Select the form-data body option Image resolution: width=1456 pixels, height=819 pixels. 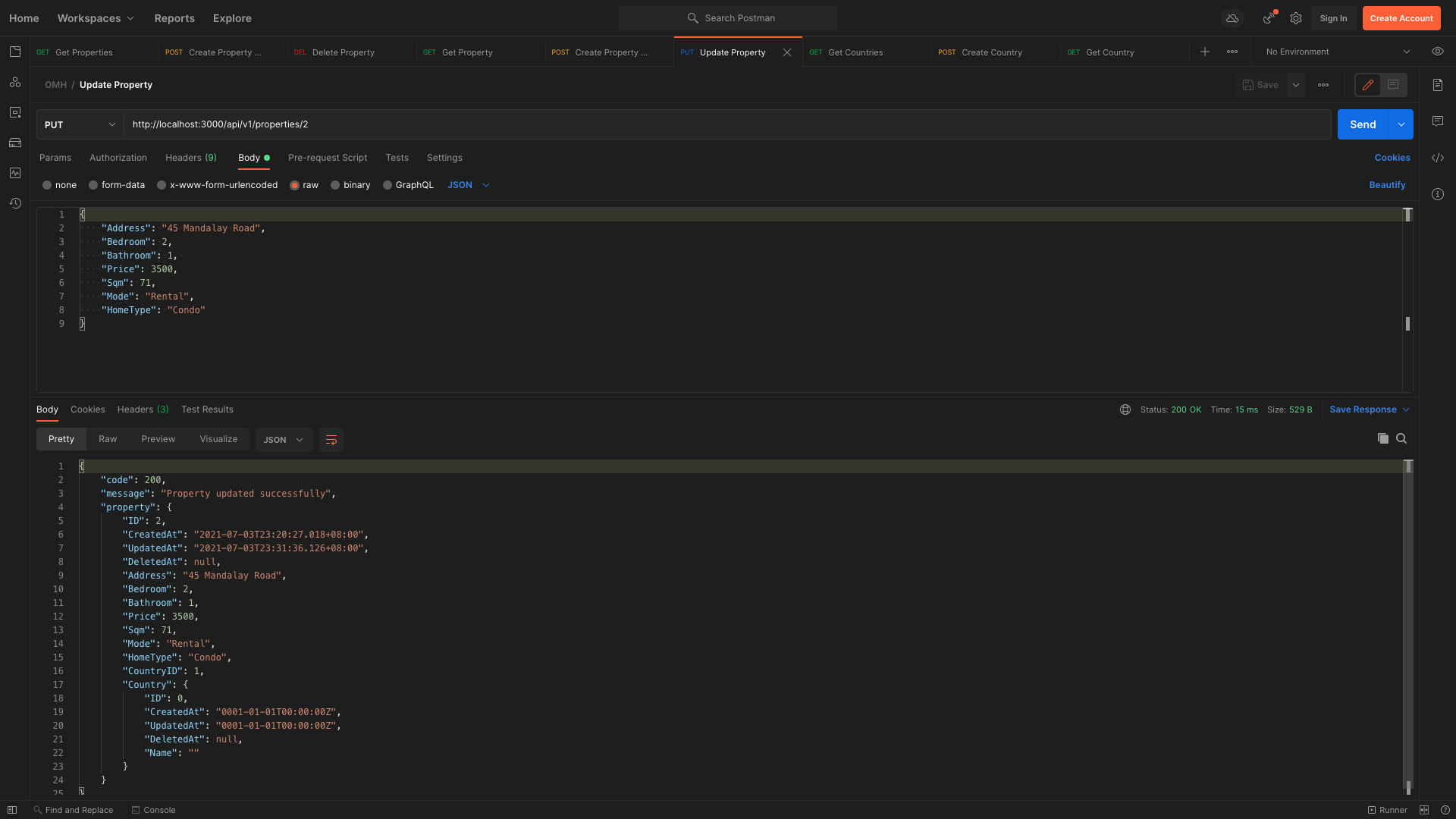pos(117,184)
